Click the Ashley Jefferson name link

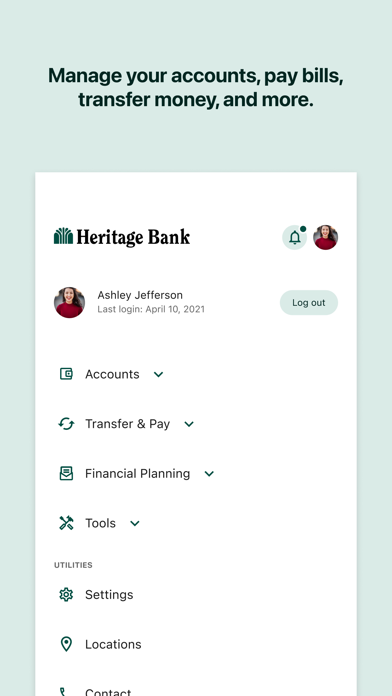pos(140,295)
